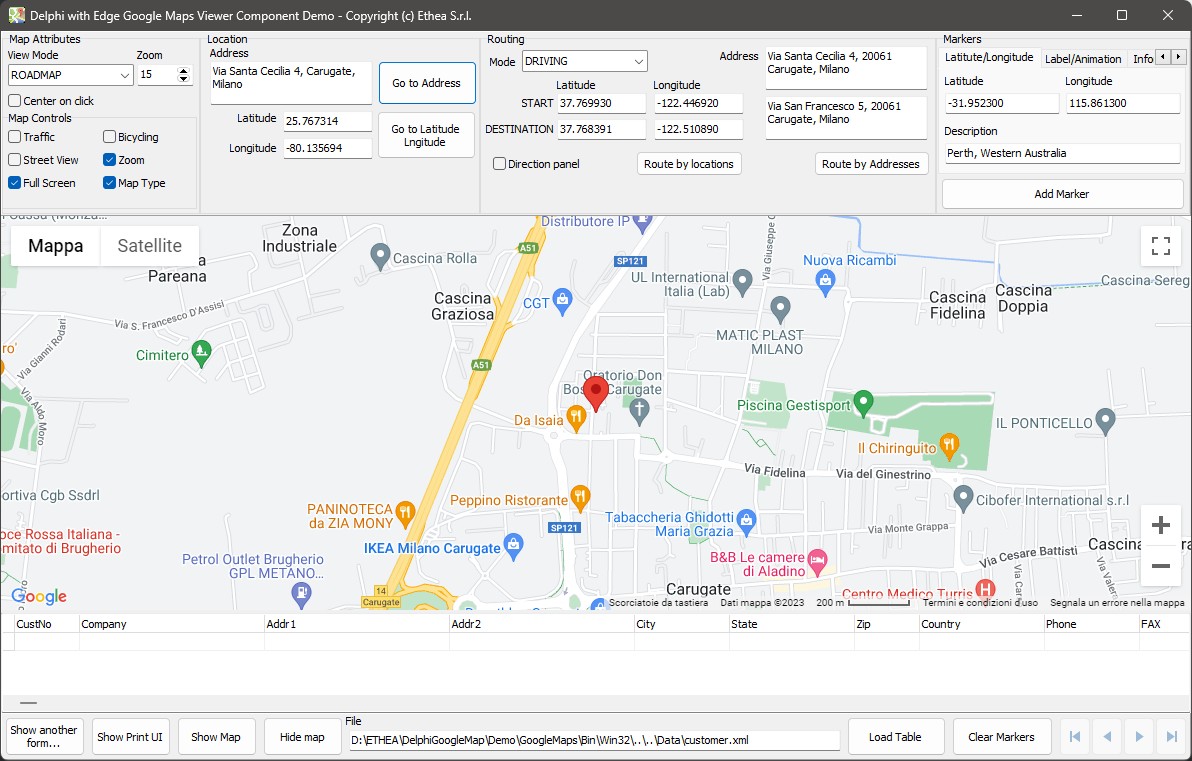Click the Peppino Ristorante pin icon

[x=580, y=498]
